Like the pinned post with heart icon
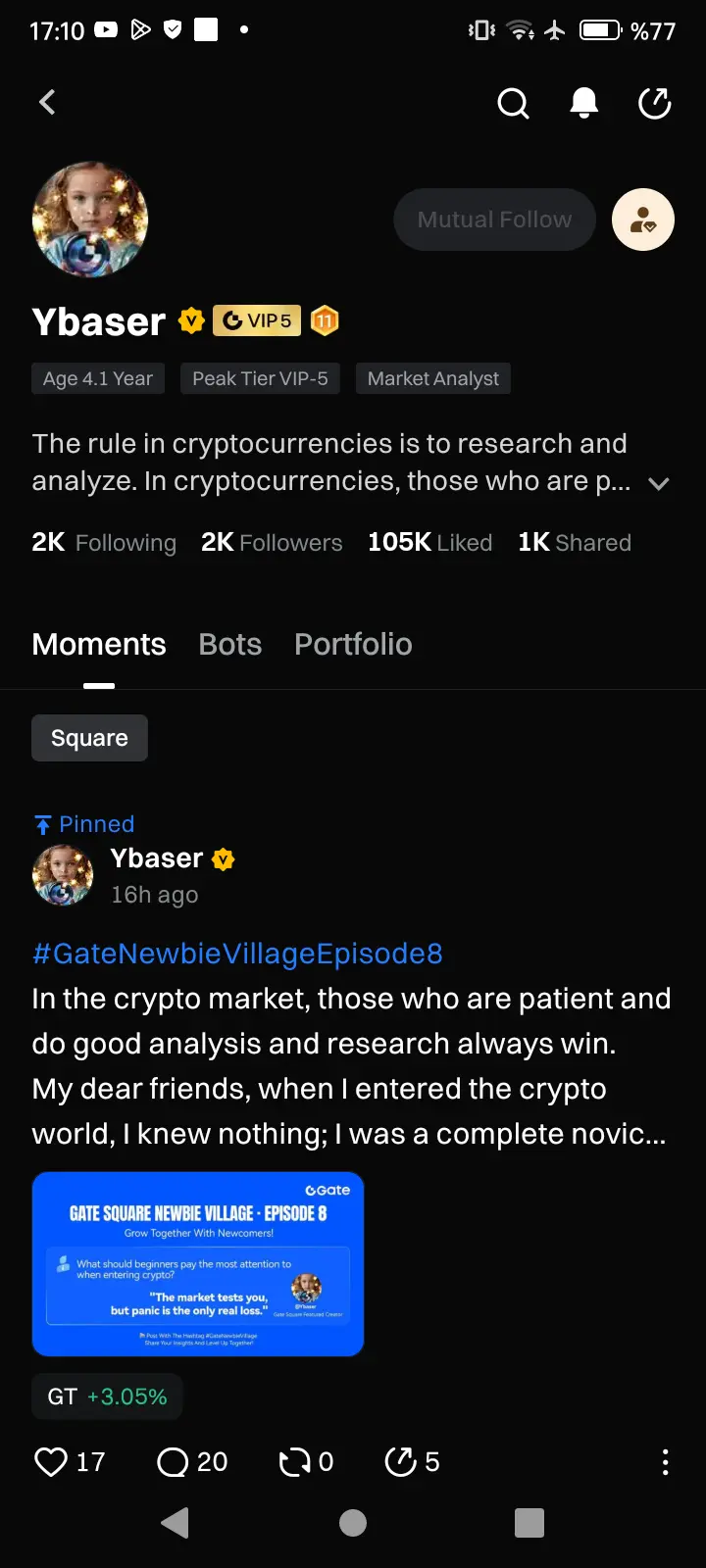Screen dimensions: 706x1568 pyautogui.click(x=51, y=1461)
